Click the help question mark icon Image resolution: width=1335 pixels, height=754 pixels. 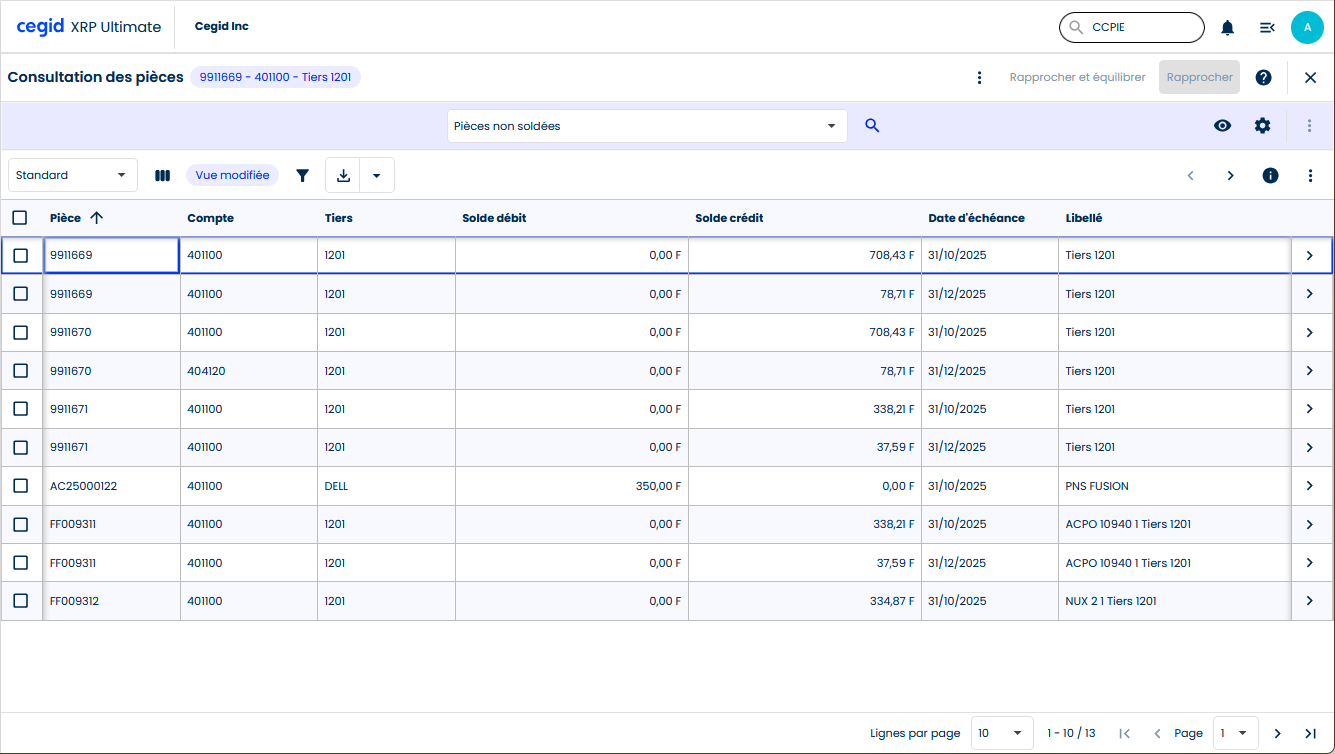(x=1263, y=77)
